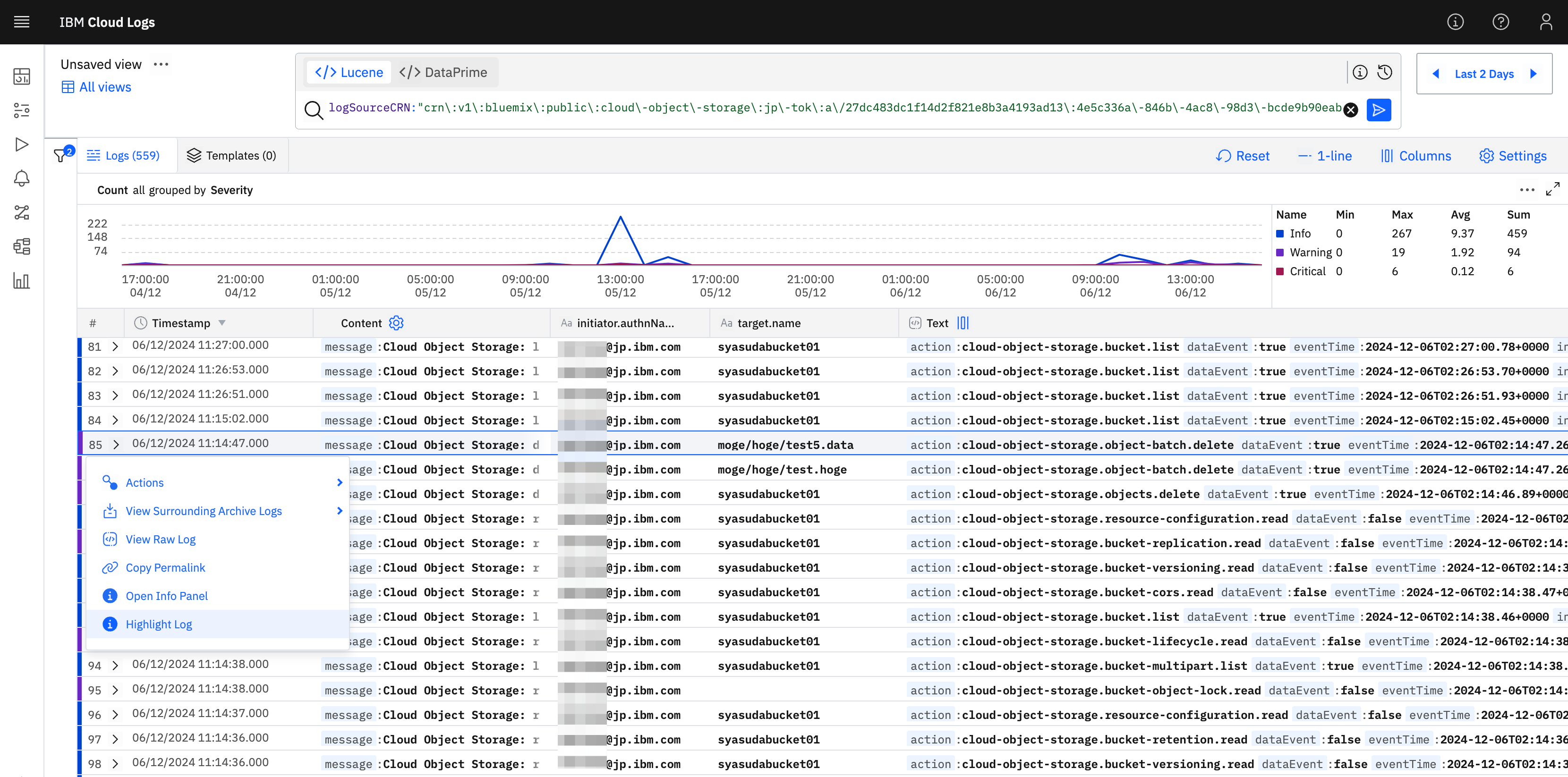Clear the search query with X icon

pyautogui.click(x=1350, y=110)
